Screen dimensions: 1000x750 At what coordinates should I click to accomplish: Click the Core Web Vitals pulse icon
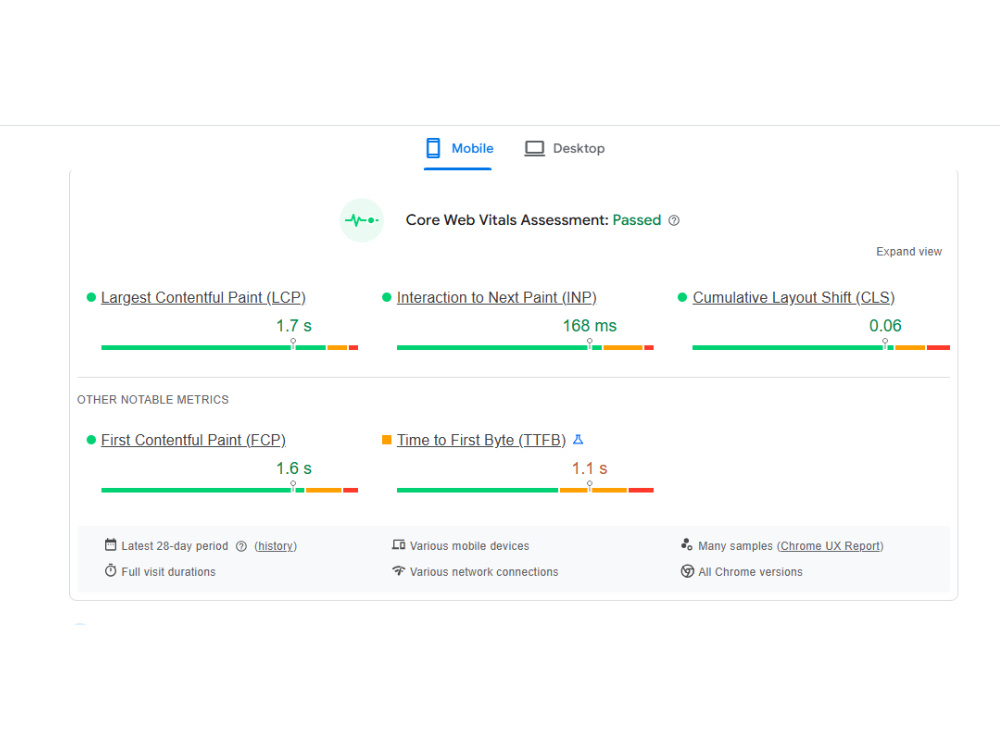coord(362,220)
